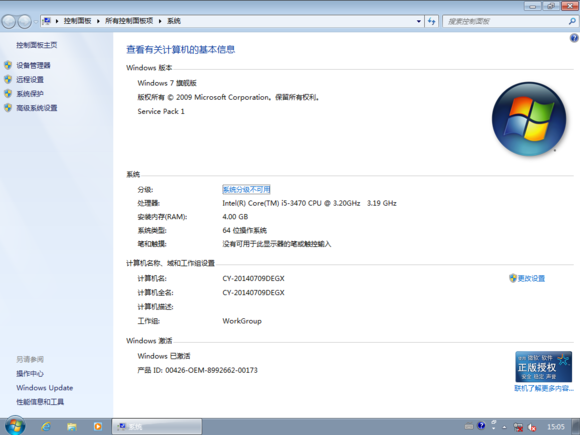Click the help question mark icon

574,38
